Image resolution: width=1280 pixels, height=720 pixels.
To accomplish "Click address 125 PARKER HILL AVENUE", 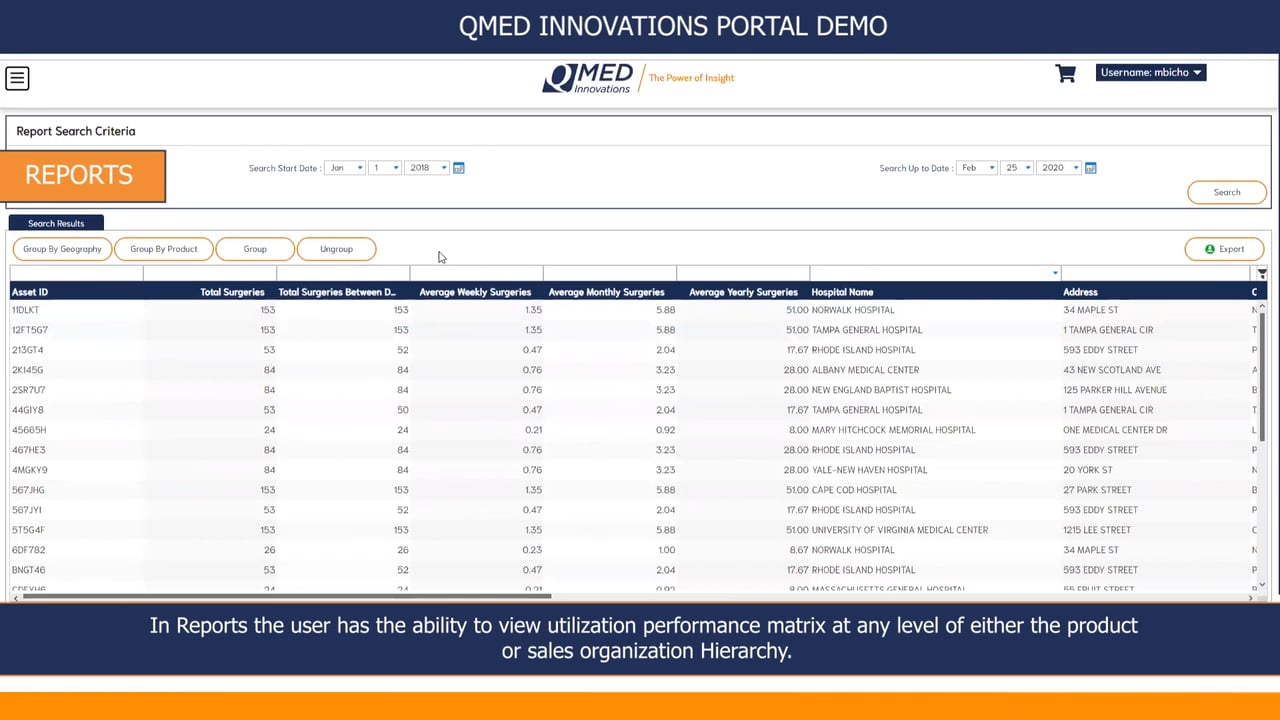I will click(1115, 390).
